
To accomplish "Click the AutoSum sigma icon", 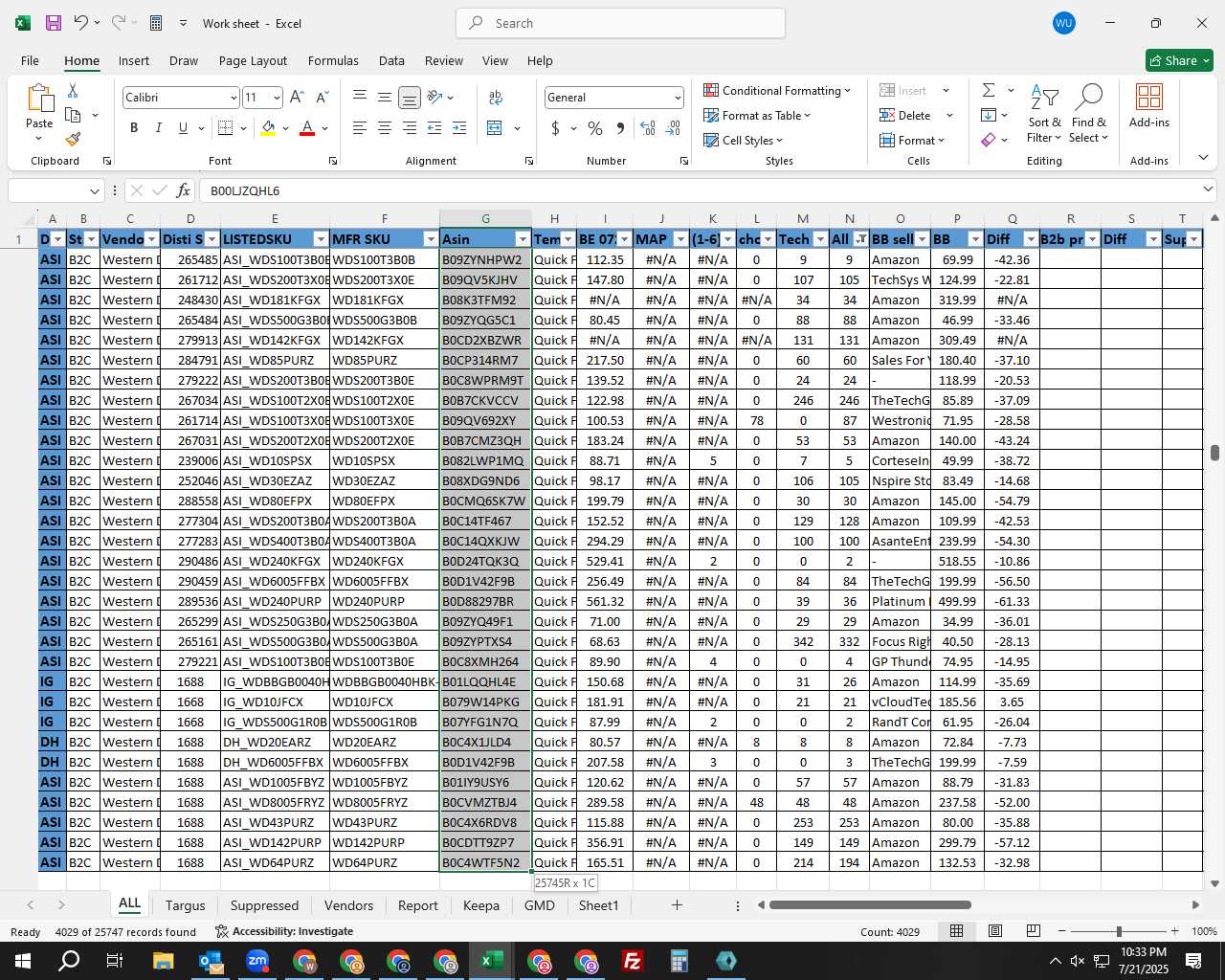I will pyautogui.click(x=989, y=90).
